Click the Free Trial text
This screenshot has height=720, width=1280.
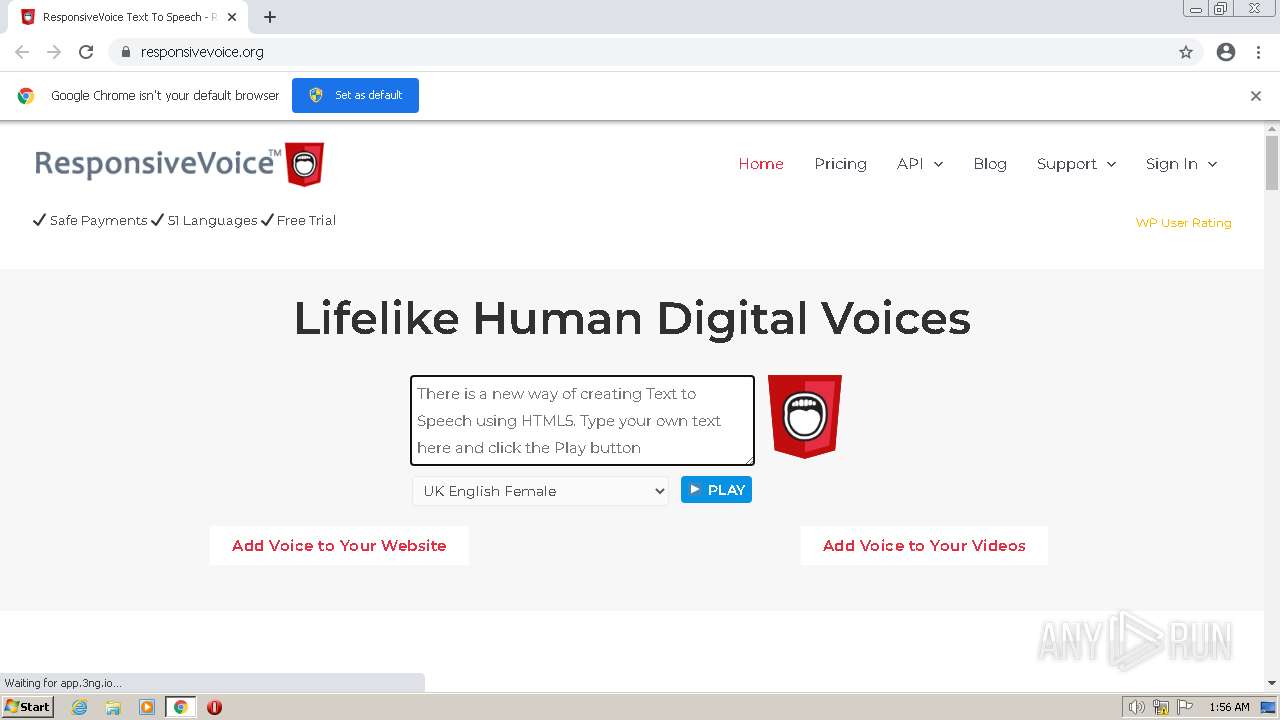[x=306, y=221]
